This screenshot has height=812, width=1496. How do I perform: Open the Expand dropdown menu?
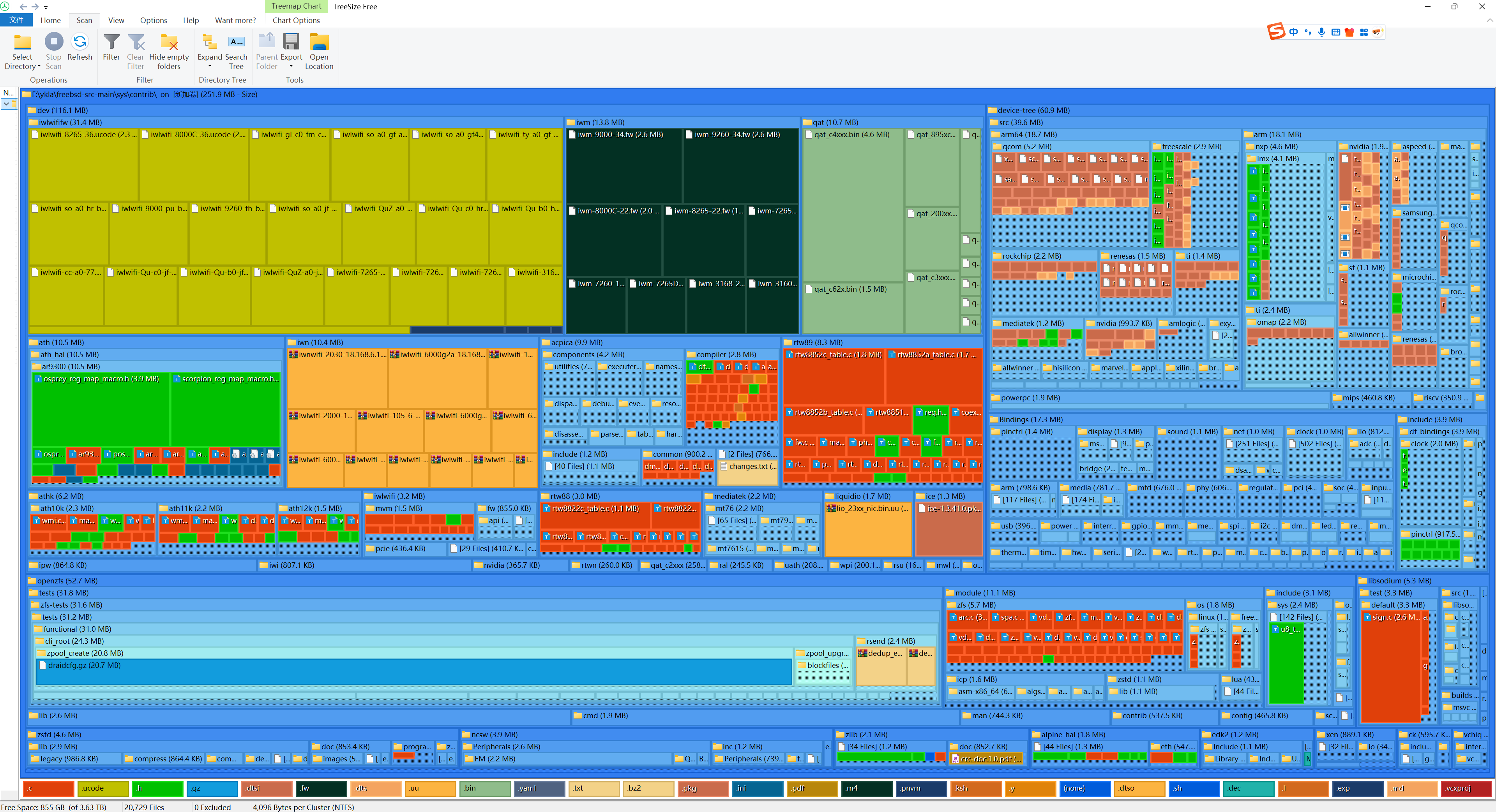click(210, 66)
